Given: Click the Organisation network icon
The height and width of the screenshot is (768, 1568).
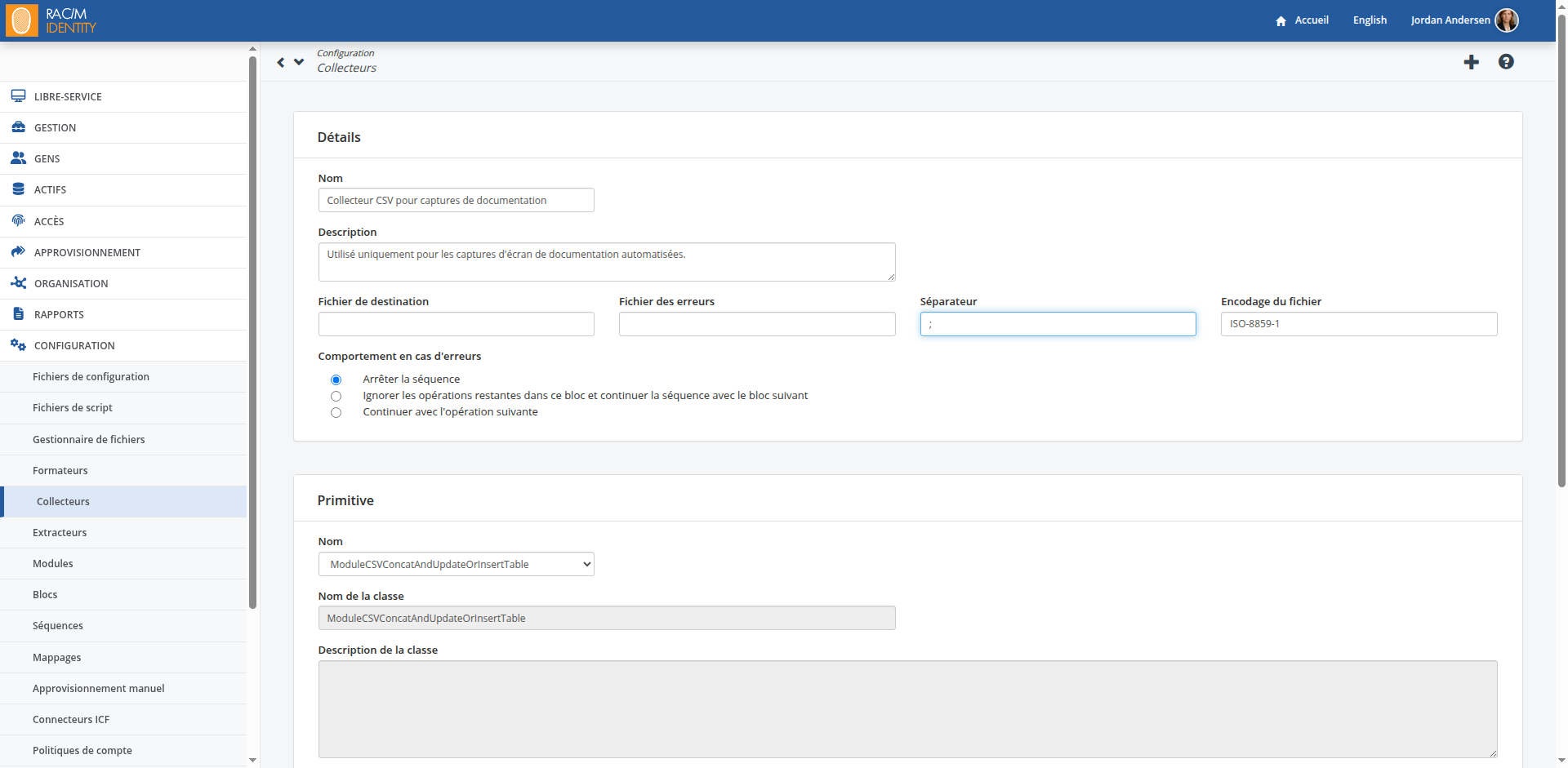Looking at the screenshot, I should [x=18, y=283].
